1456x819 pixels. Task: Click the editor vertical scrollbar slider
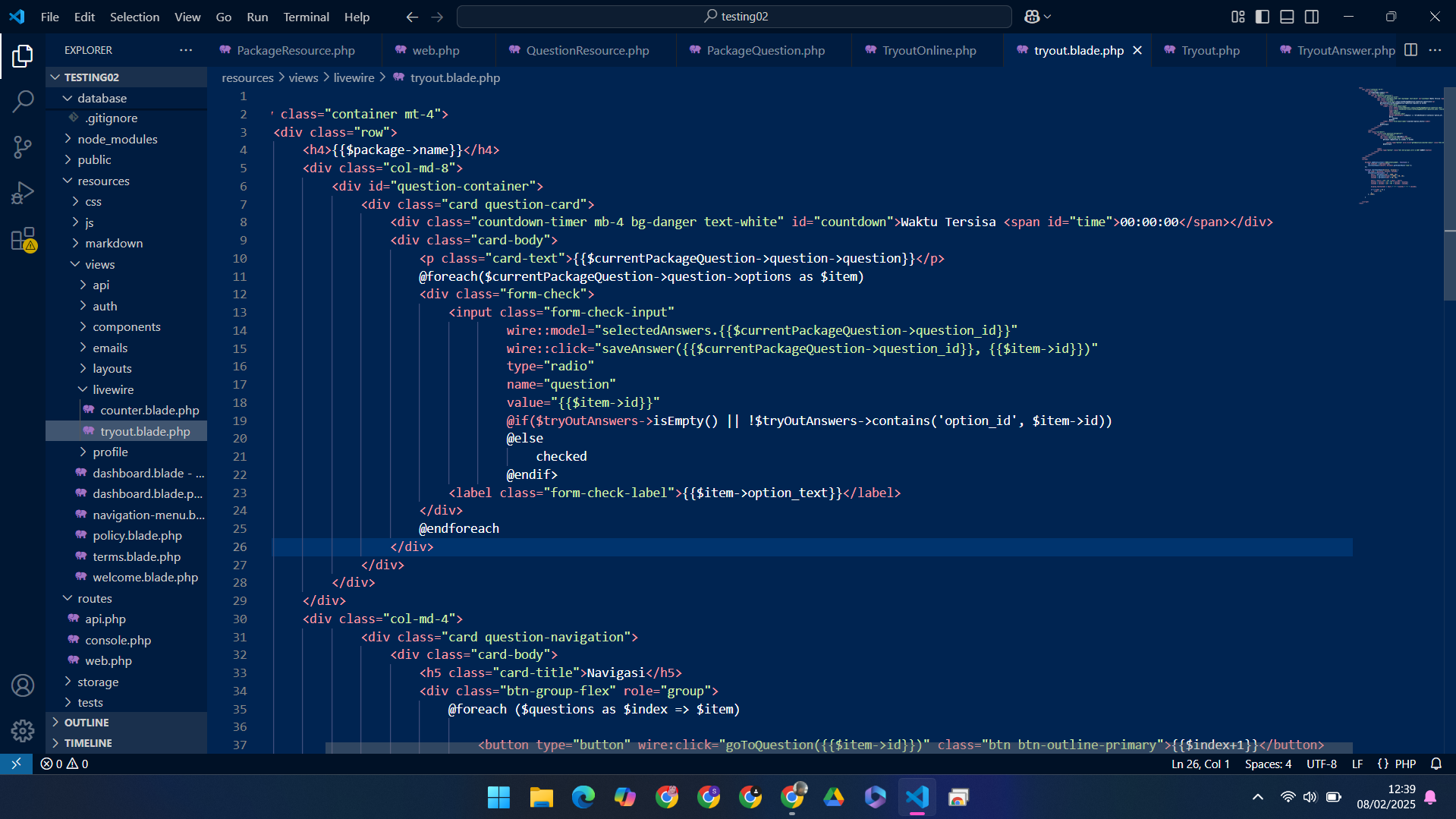pos(1449,194)
